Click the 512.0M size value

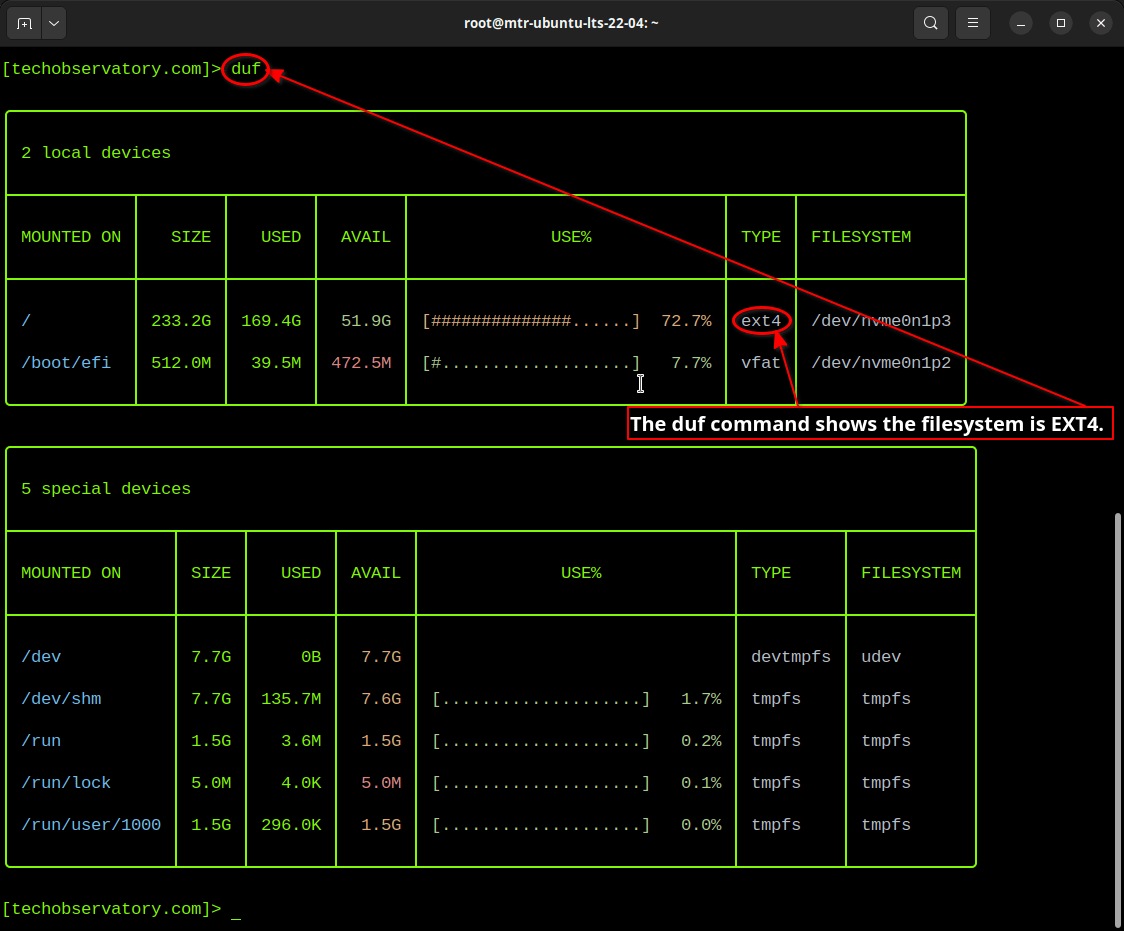(x=181, y=363)
